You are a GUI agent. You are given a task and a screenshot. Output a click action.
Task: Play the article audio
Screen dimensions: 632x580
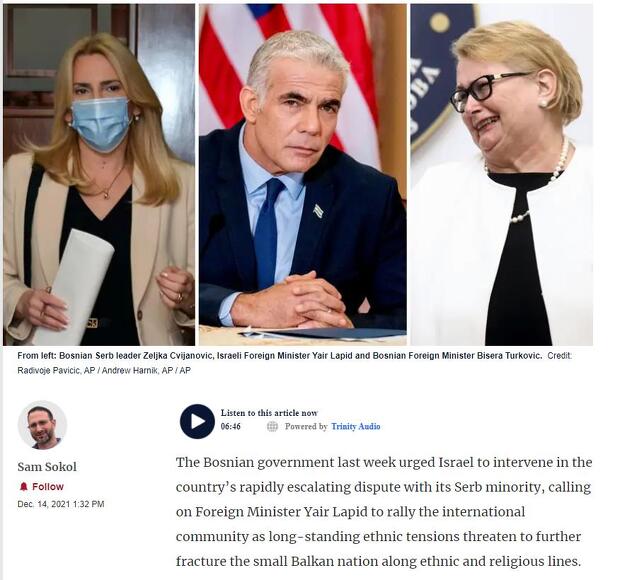pos(197,421)
